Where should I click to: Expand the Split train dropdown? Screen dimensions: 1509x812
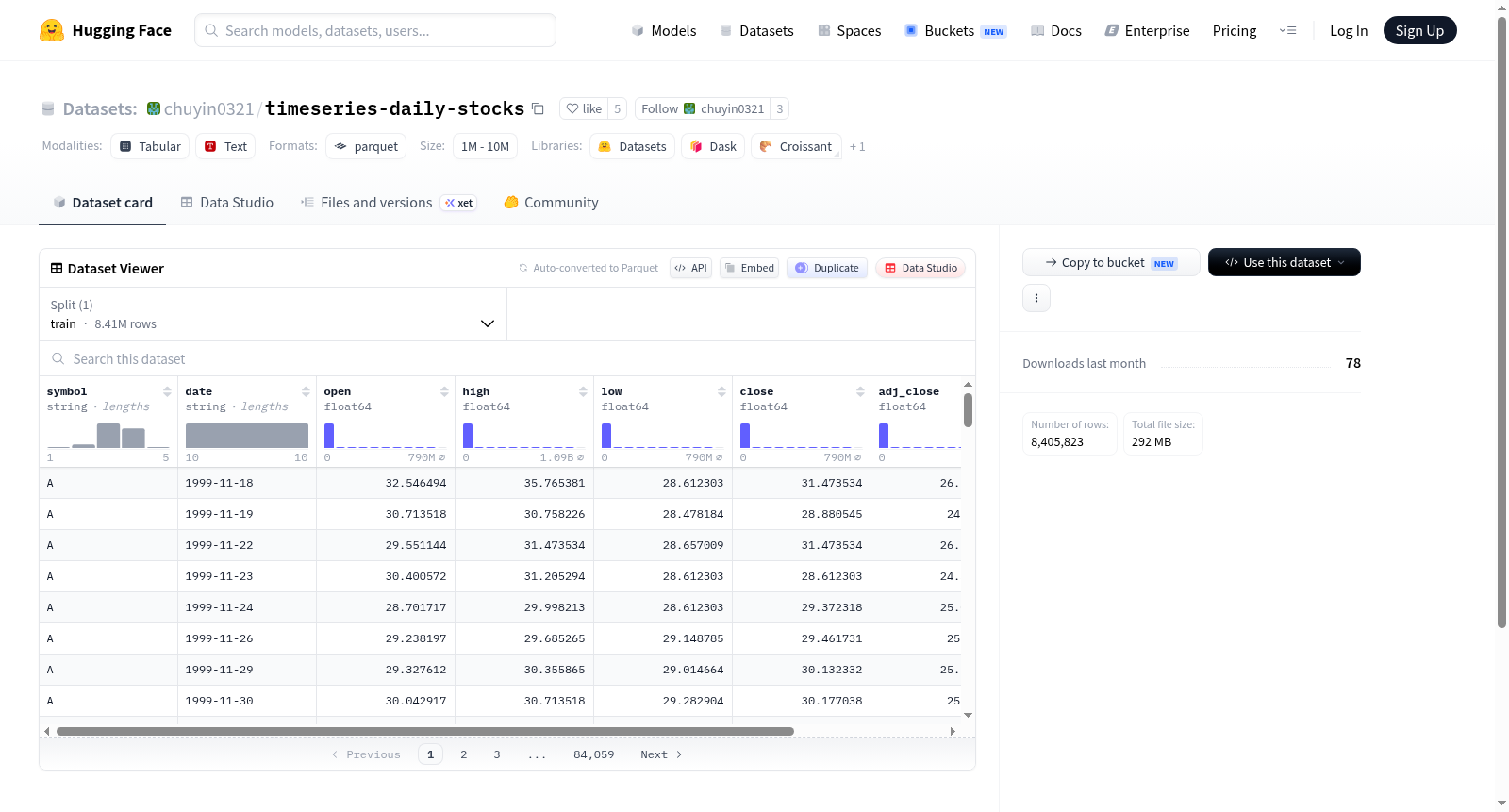click(273, 314)
